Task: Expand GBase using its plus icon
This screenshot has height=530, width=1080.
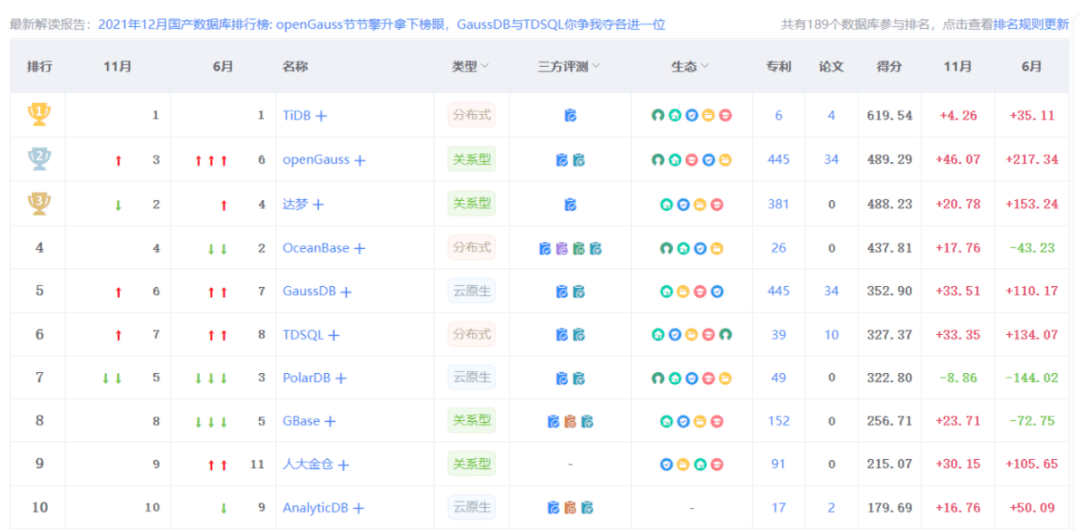Action: point(330,421)
